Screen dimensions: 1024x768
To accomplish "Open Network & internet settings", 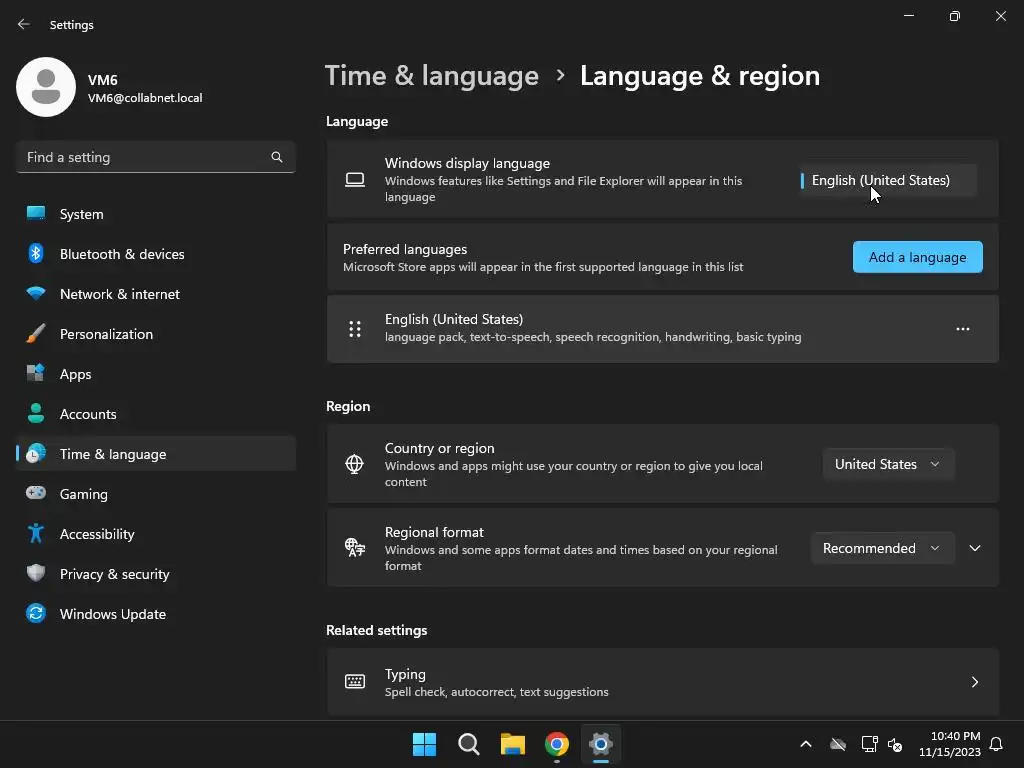I will (x=155, y=294).
